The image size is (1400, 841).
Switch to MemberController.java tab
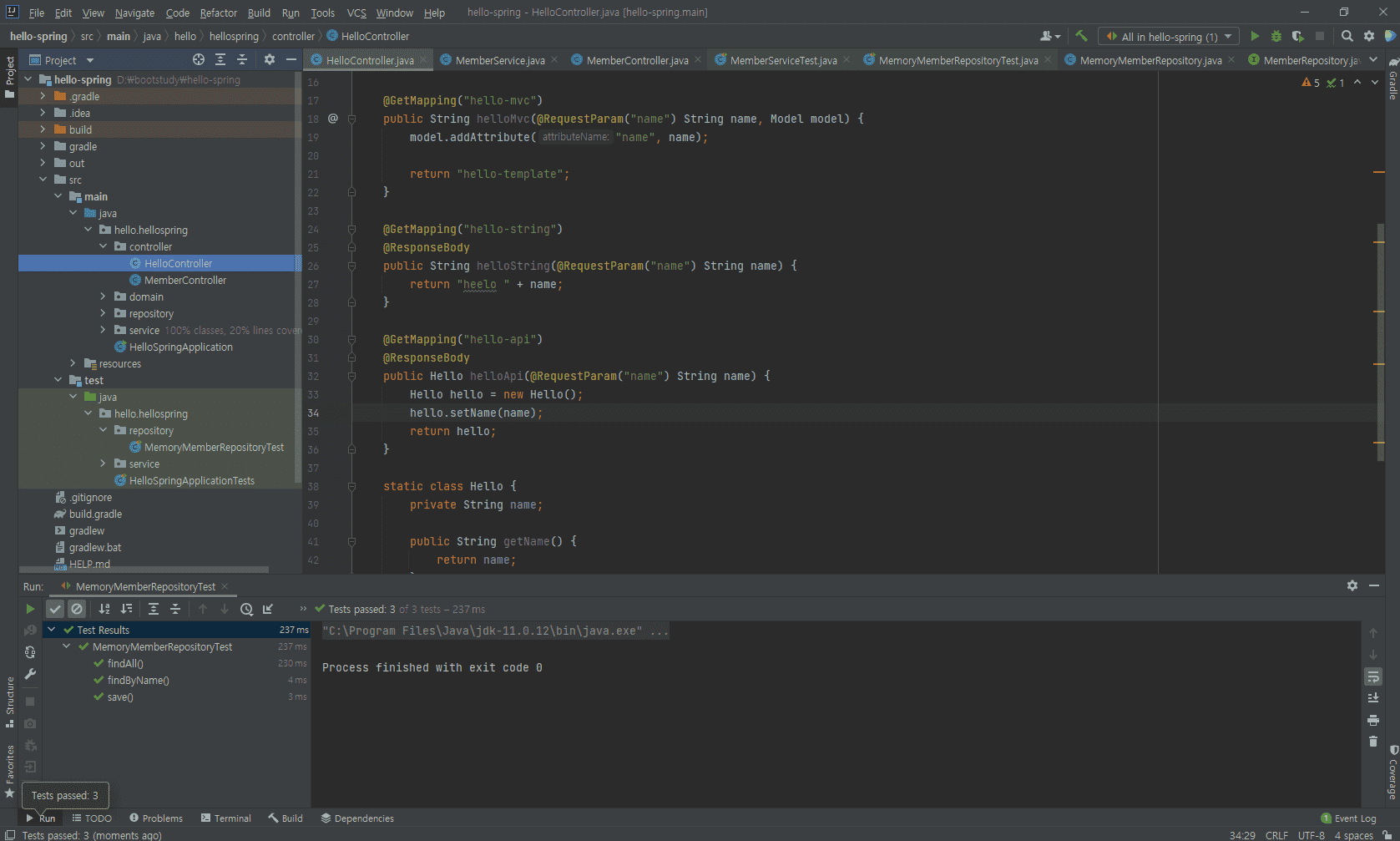(637, 60)
